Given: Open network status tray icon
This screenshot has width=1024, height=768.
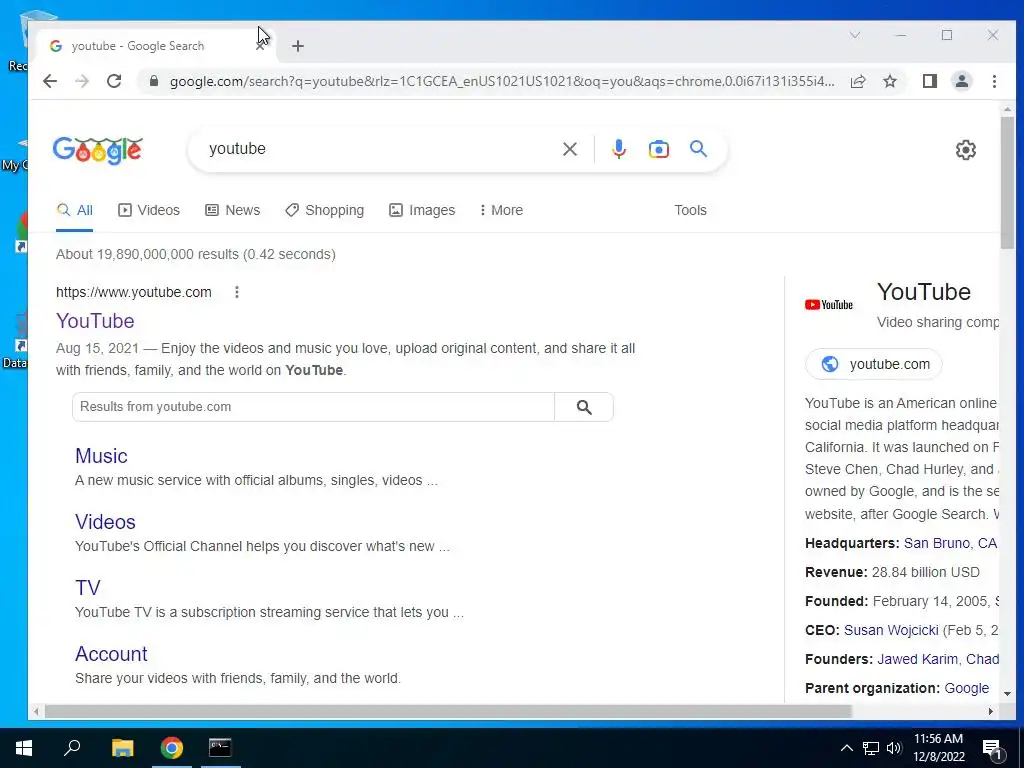Looking at the screenshot, I should click(x=871, y=748).
